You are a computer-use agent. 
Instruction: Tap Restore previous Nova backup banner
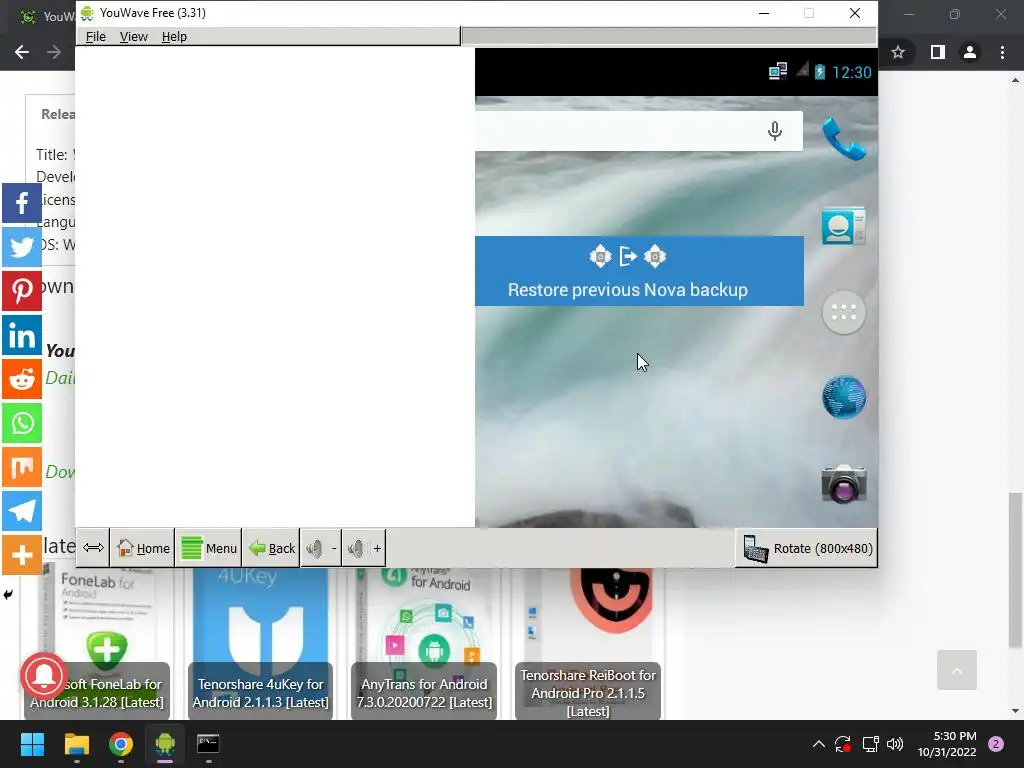[x=639, y=271]
